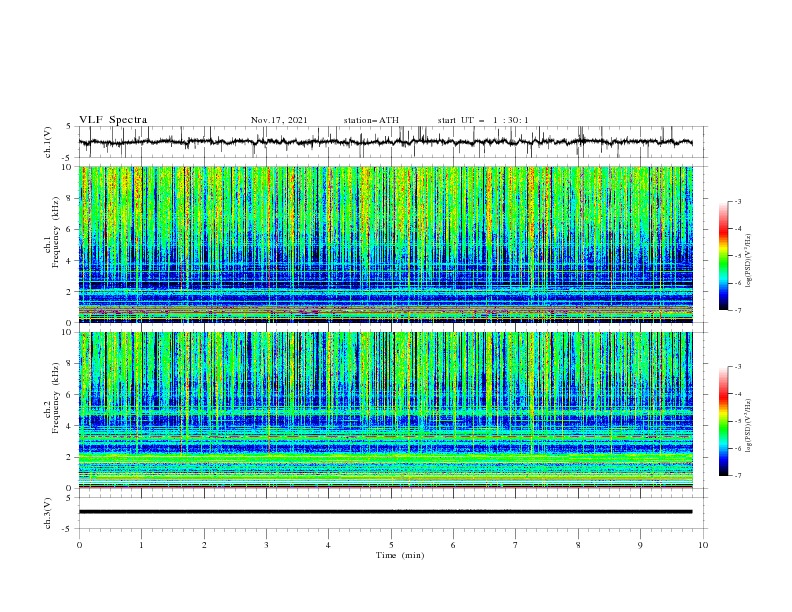Click the ch.2 PSD color scale bar
The height and width of the screenshot is (612, 792).
(724, 421)
